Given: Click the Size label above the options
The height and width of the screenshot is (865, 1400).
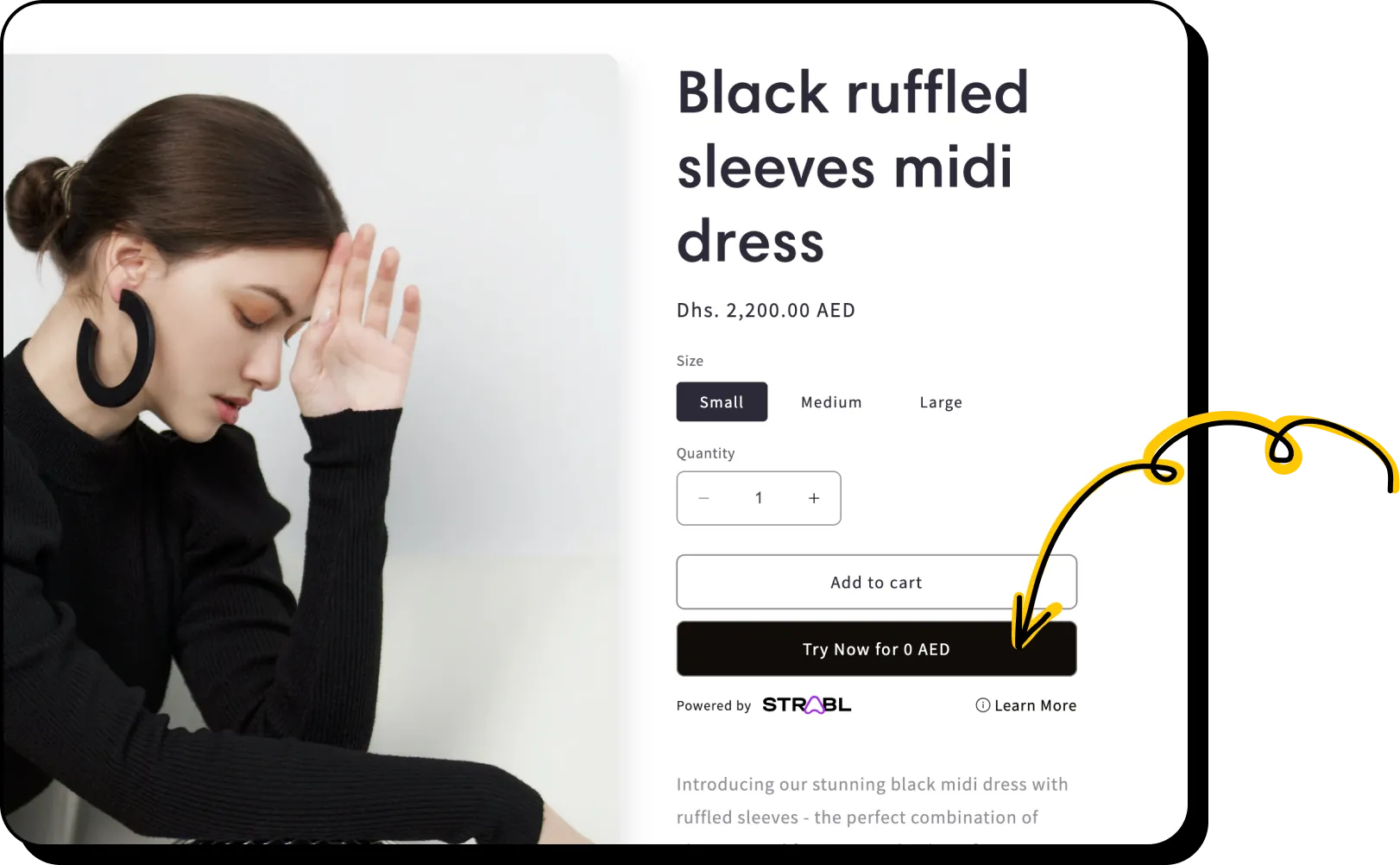Looking at the screenshot, I should point(690,361).
